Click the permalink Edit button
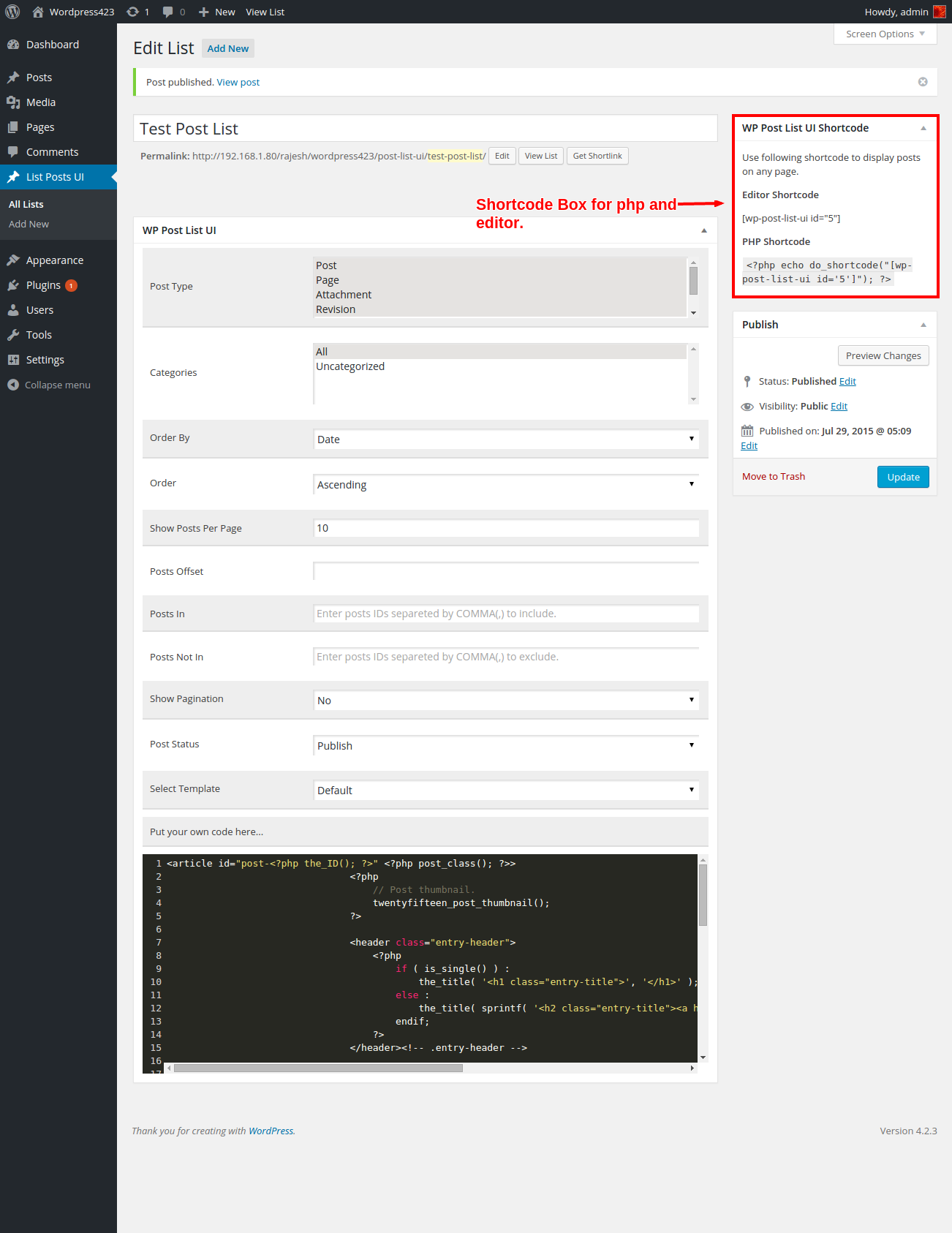952x1233 pixels. (x=502, y=156)
